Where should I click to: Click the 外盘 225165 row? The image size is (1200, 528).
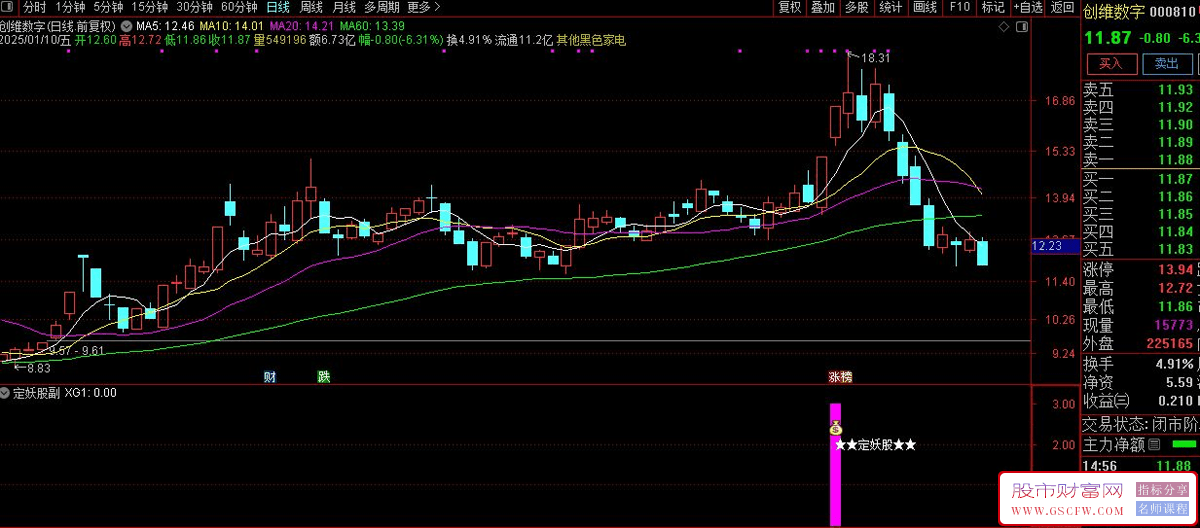point(1140,344)
